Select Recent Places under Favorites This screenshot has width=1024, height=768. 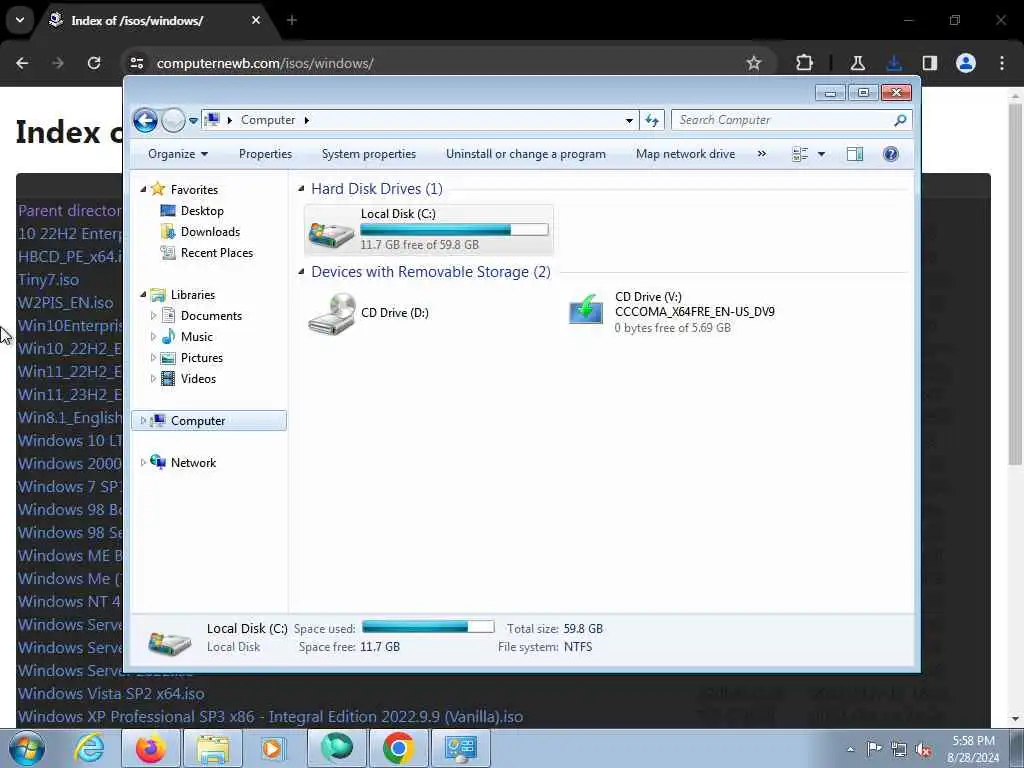pos(217,253)
